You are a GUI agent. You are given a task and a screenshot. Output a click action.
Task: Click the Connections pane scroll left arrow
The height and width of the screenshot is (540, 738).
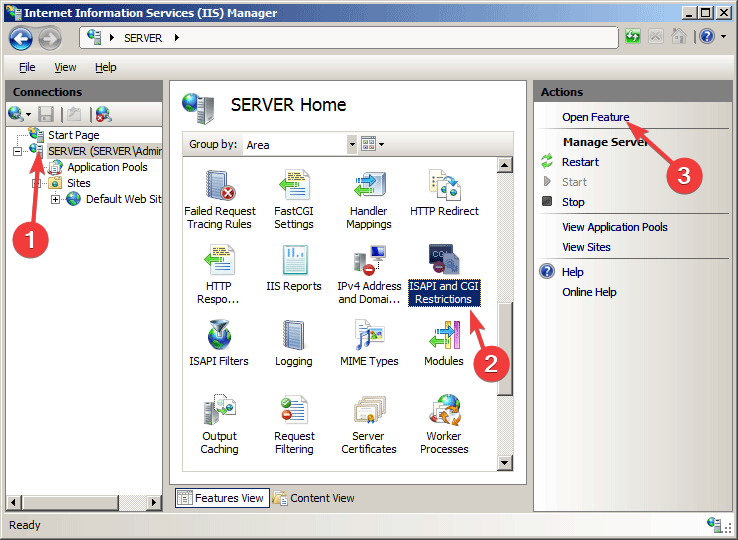tap(14, 503)
